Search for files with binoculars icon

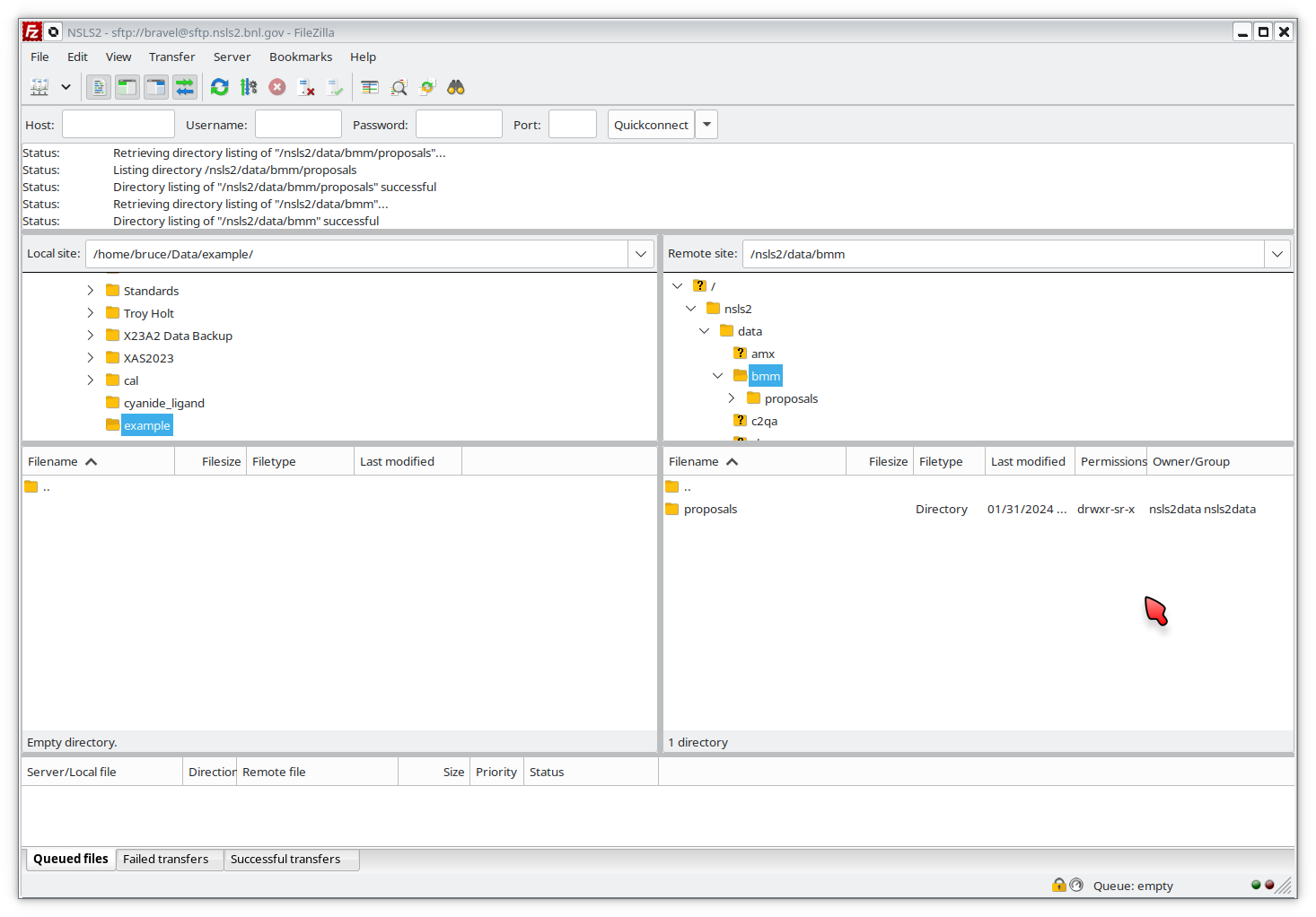[x=456, y=87]
